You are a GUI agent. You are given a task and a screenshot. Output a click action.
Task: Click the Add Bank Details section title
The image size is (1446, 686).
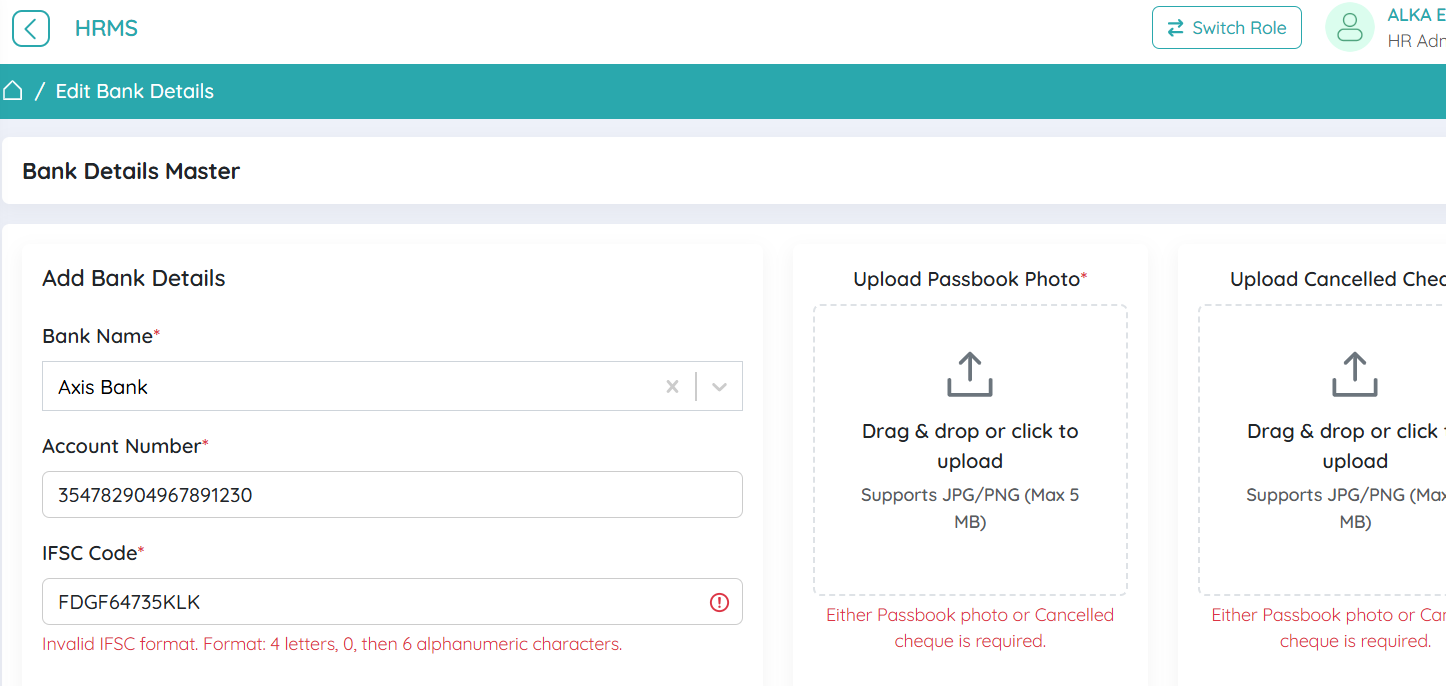134,278
